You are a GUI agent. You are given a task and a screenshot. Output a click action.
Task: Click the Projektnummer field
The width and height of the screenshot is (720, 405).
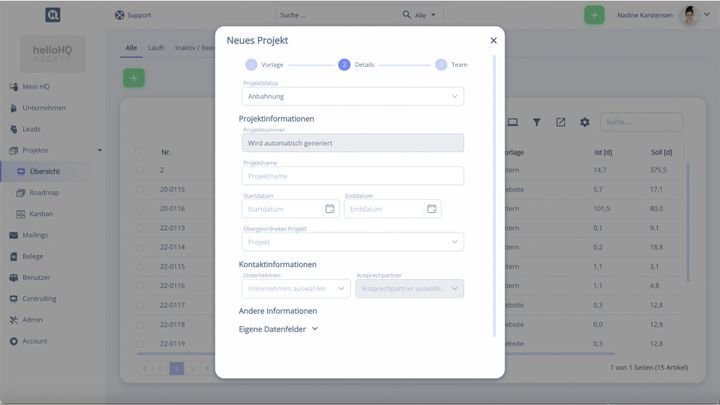coord(353,143)
